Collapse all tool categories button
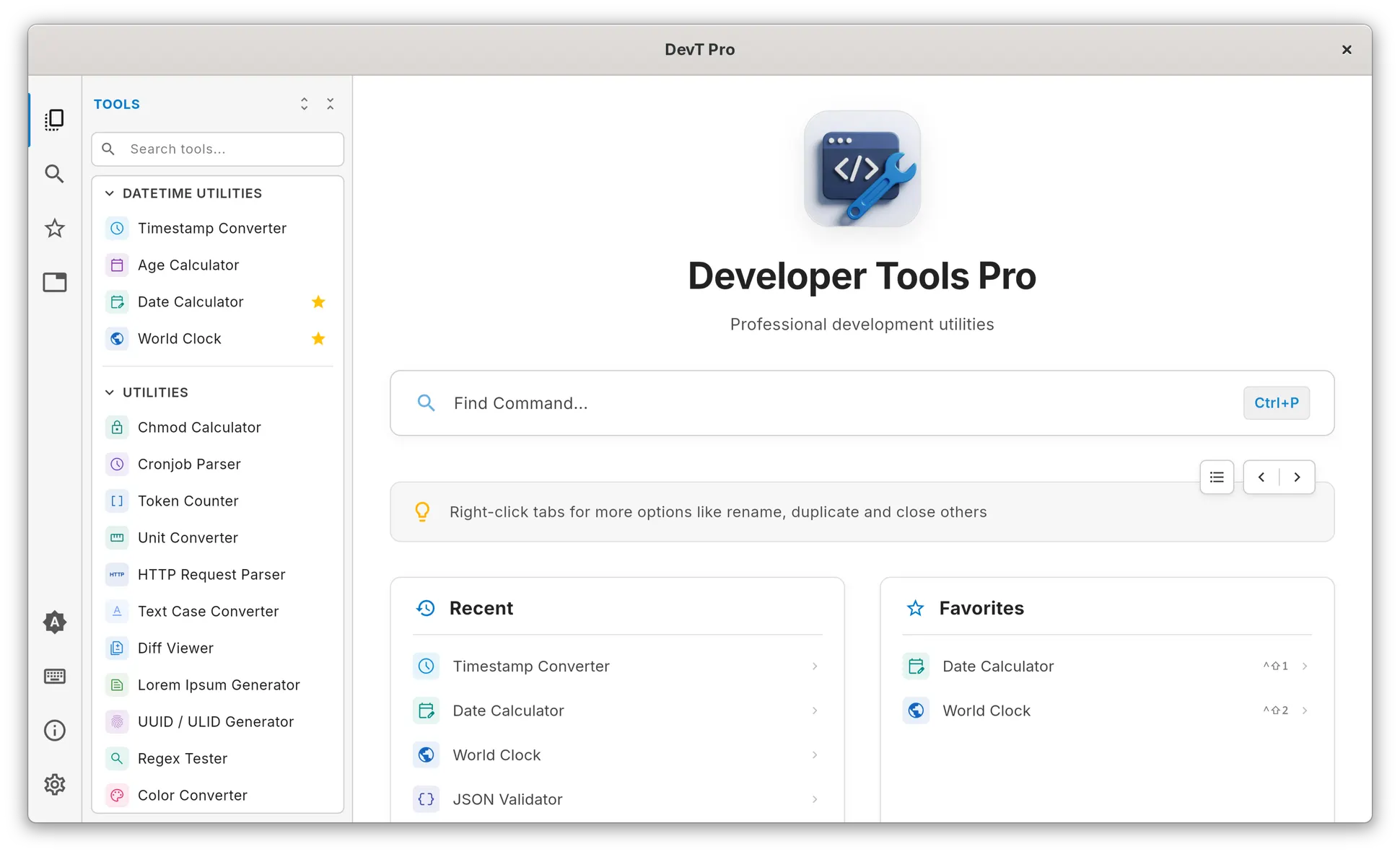Screen dimensions: 1400x854 point(331,104)
